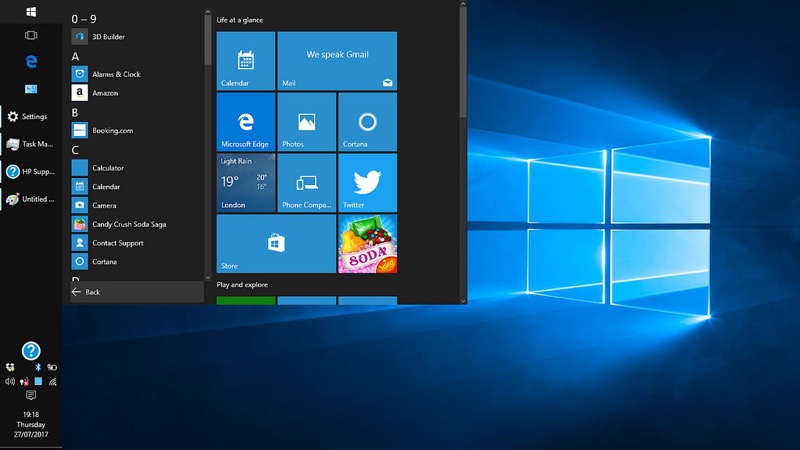This screenshot has height=450, width=800.
Task: Open the Camera app entry
Action: tap(104, 205)
